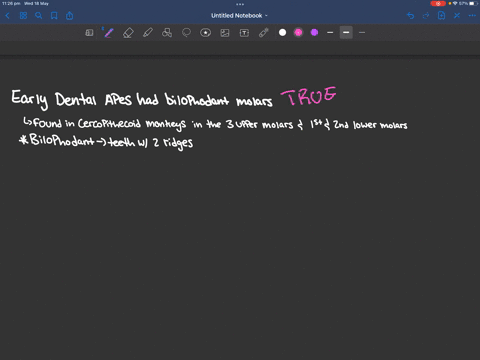Activate the laser pointer tool

[x=264, y=33]
